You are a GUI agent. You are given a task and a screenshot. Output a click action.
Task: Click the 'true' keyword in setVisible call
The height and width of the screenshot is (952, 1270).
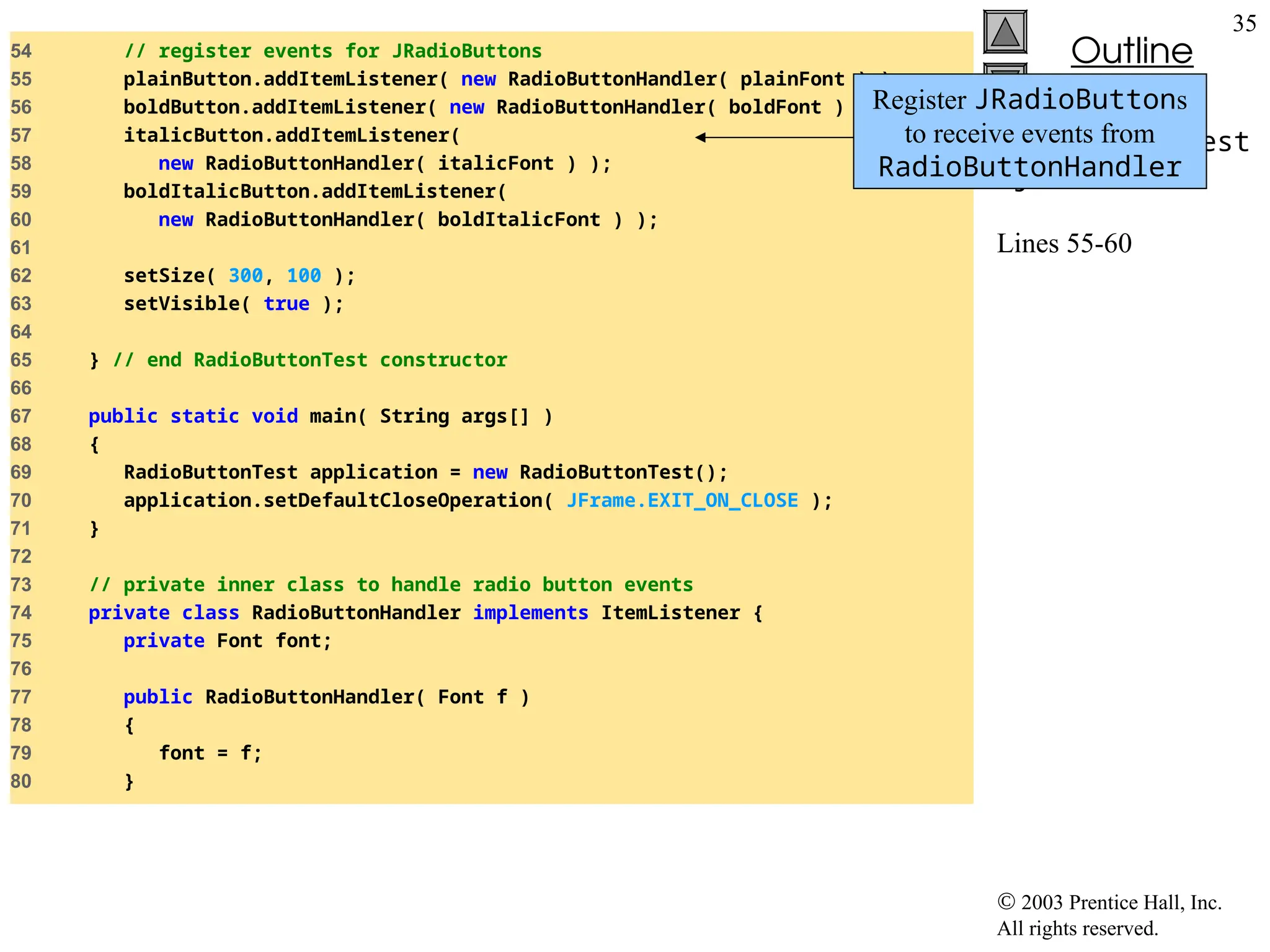pos(286,304)
